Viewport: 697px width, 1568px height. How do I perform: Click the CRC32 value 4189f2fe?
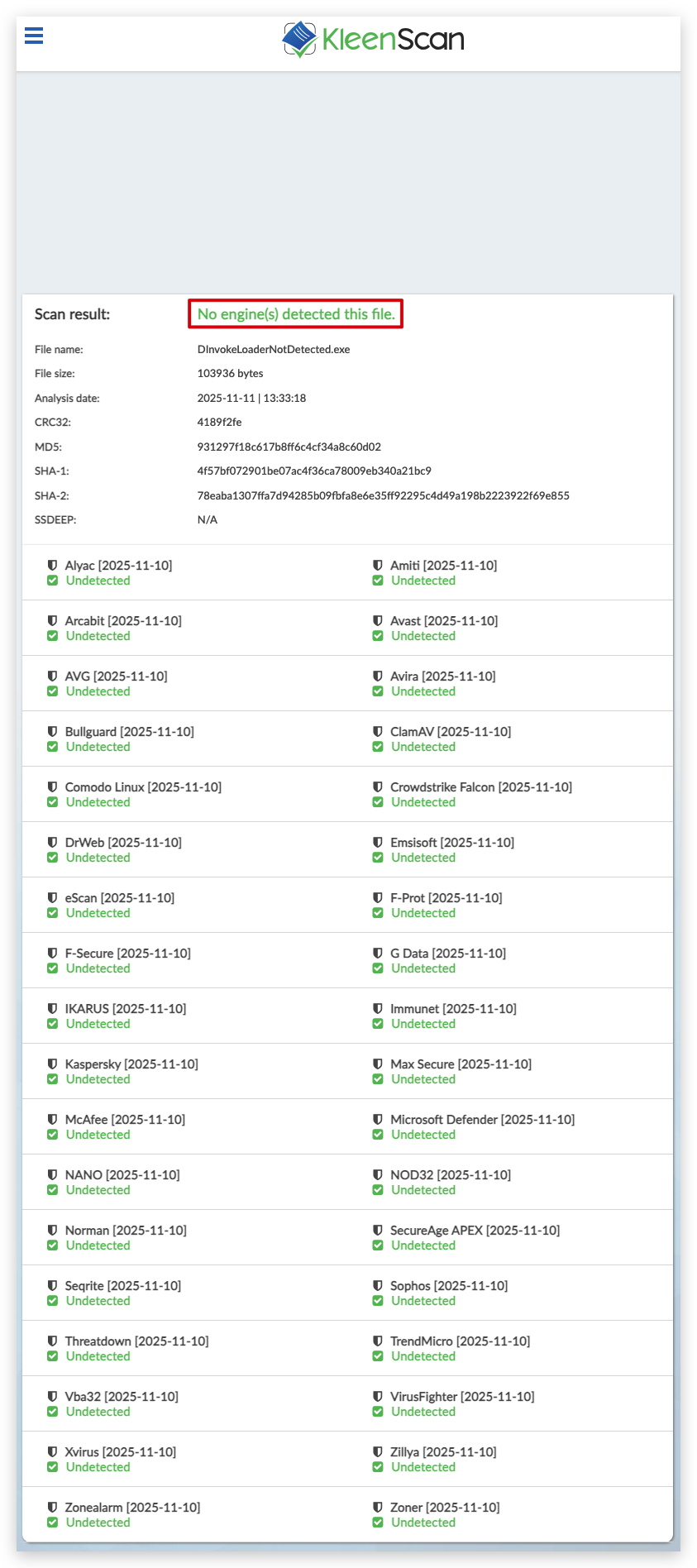(219, 423)
